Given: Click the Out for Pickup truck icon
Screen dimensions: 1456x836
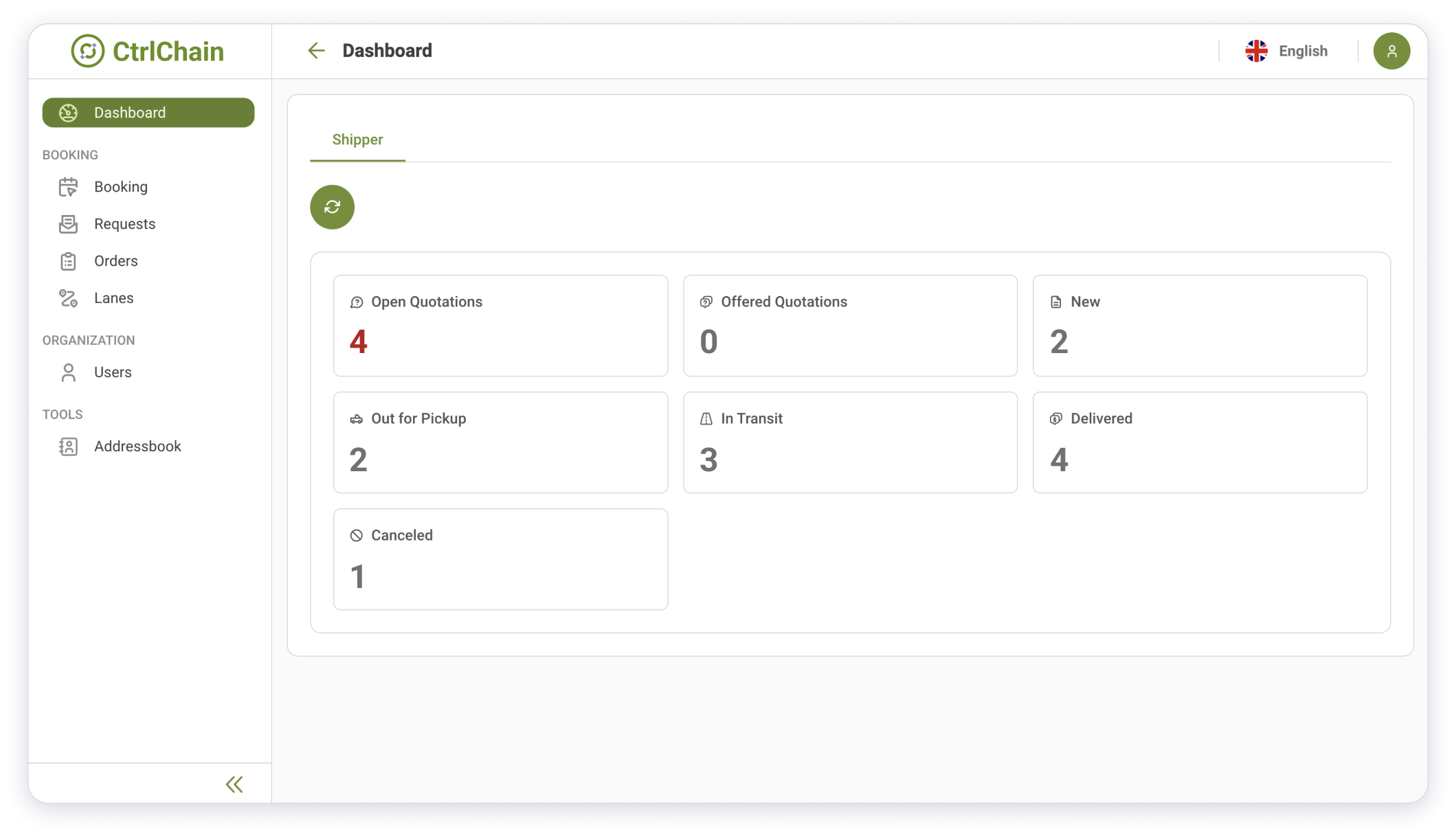Looking at the screenshot, I should tap(356, 419).
